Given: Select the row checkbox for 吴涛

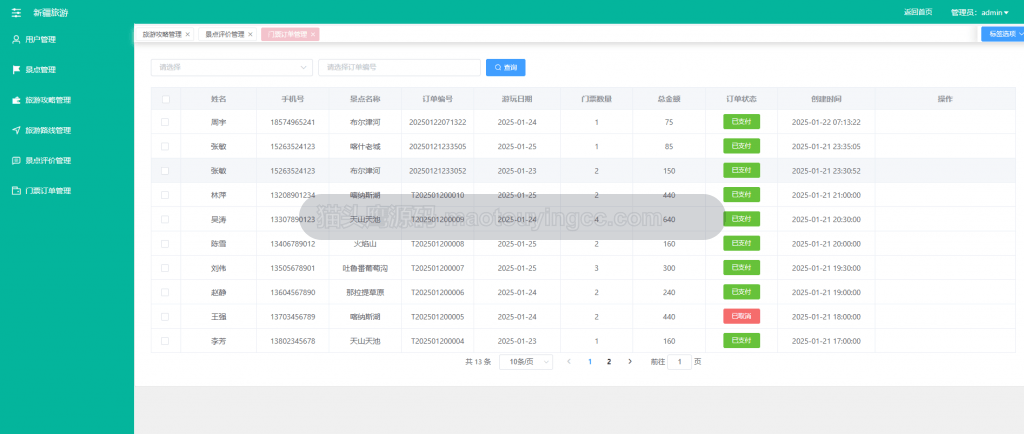Looking at the screenshot, I should click(165, 219).
